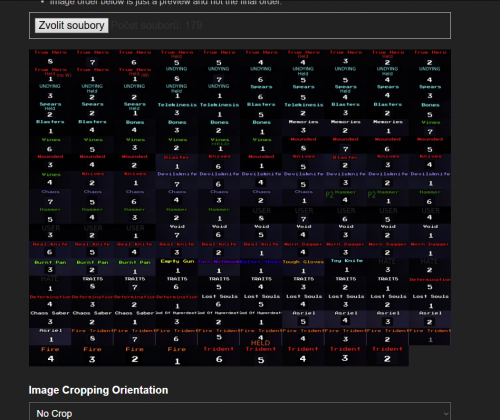Select the Tough Gloves 1 thumbnail
500x420 pixels.
[303, 267]
